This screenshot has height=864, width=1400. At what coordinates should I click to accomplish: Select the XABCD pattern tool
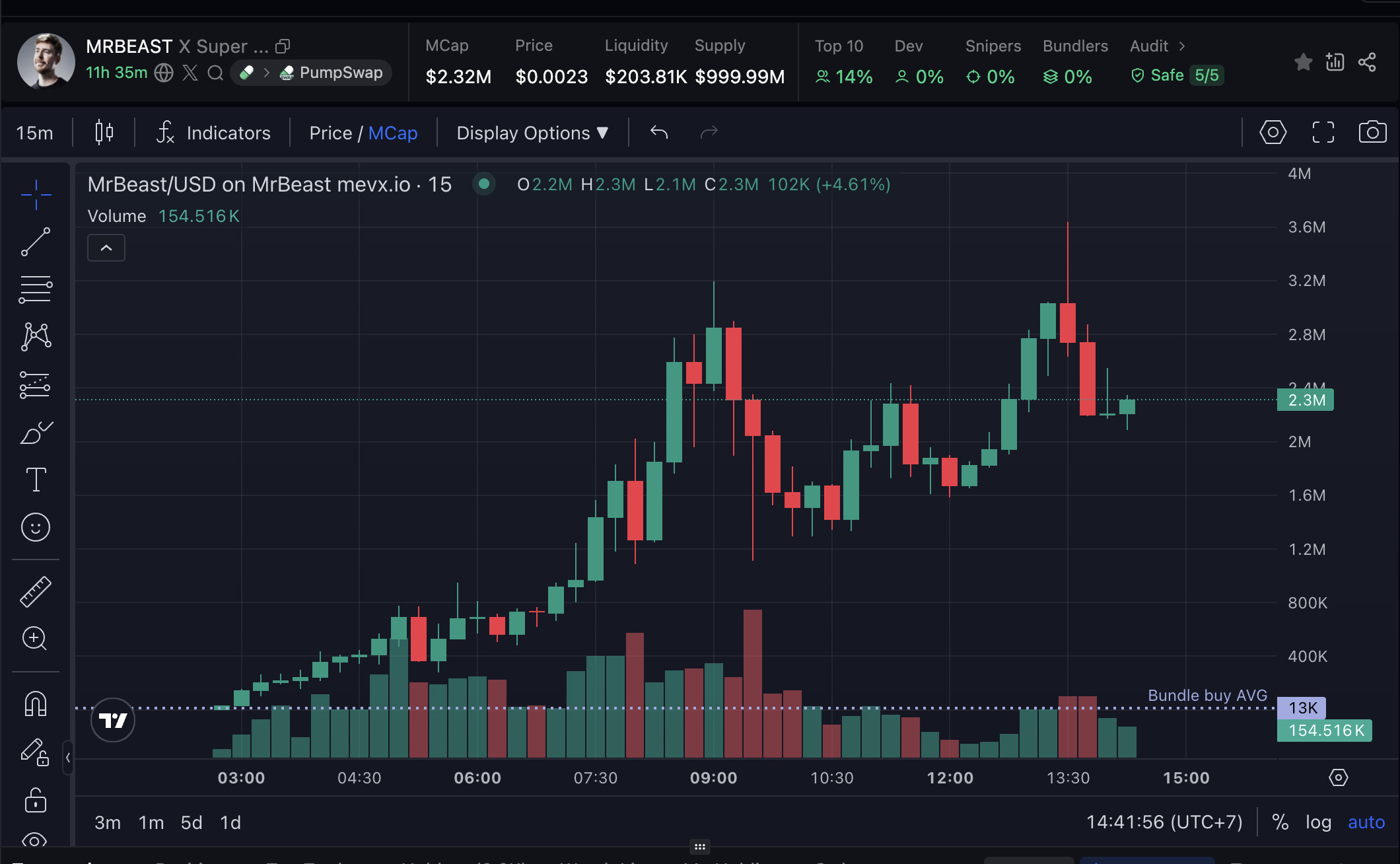tap(36, 337)
